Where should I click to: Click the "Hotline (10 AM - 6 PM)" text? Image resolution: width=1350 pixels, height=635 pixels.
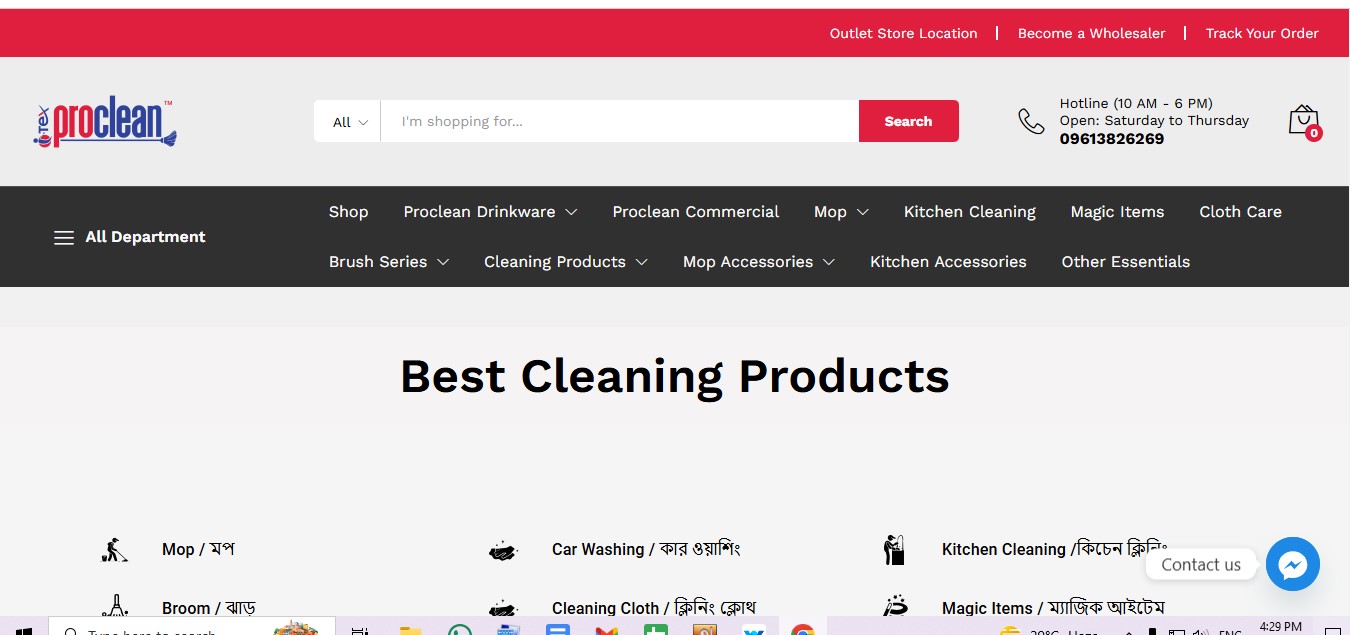(1136, 103)
